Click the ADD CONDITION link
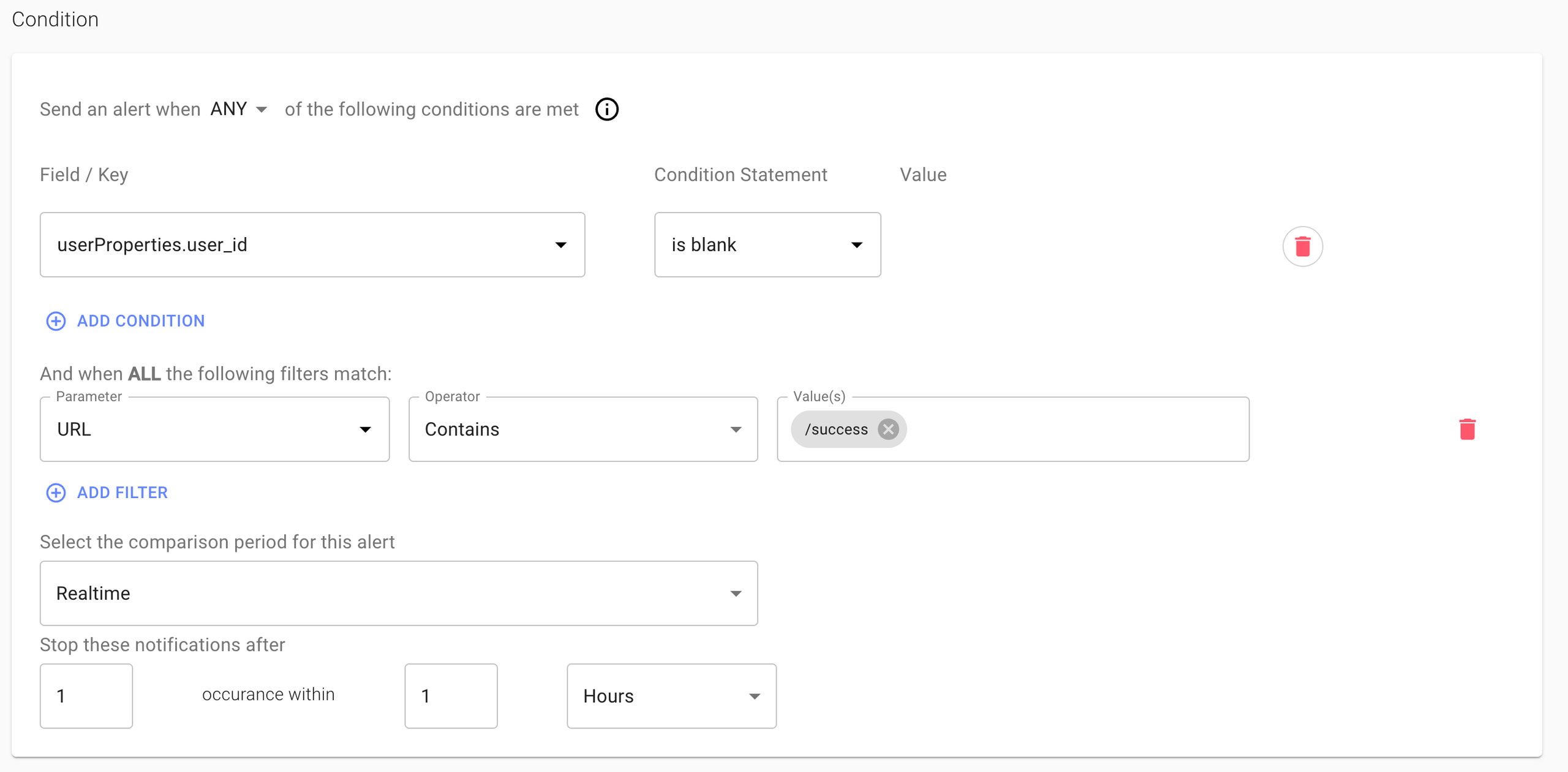Viewport: 1568px width, 772px height. [x=140, y=320]
